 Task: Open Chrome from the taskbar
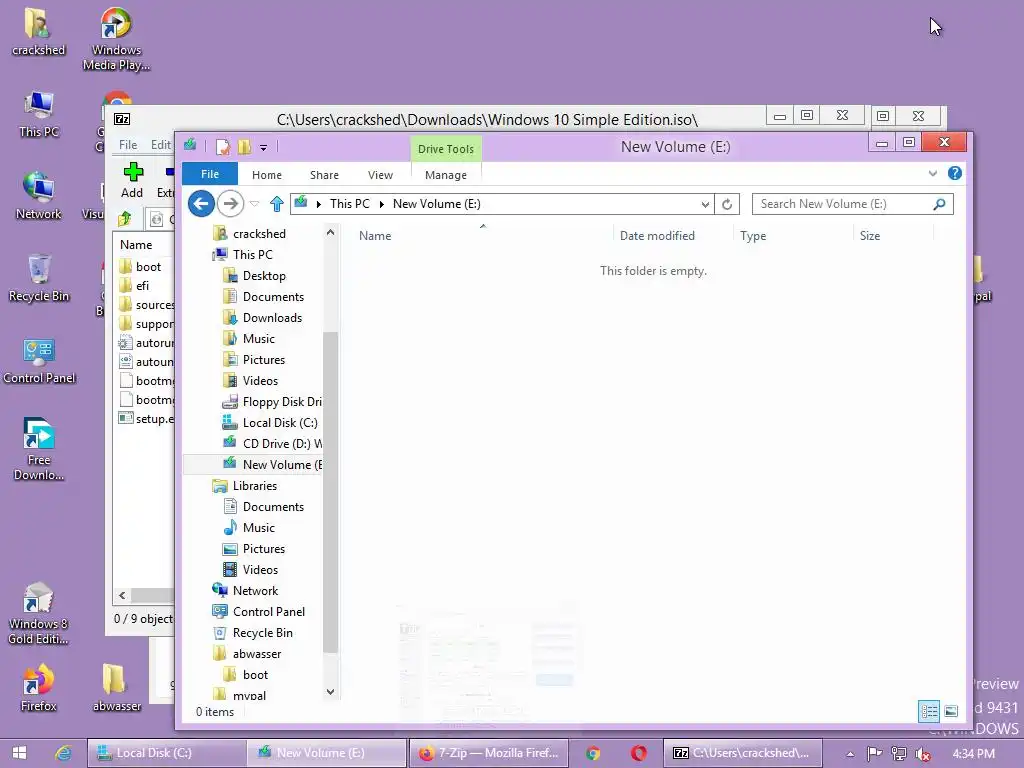(592, 753)
